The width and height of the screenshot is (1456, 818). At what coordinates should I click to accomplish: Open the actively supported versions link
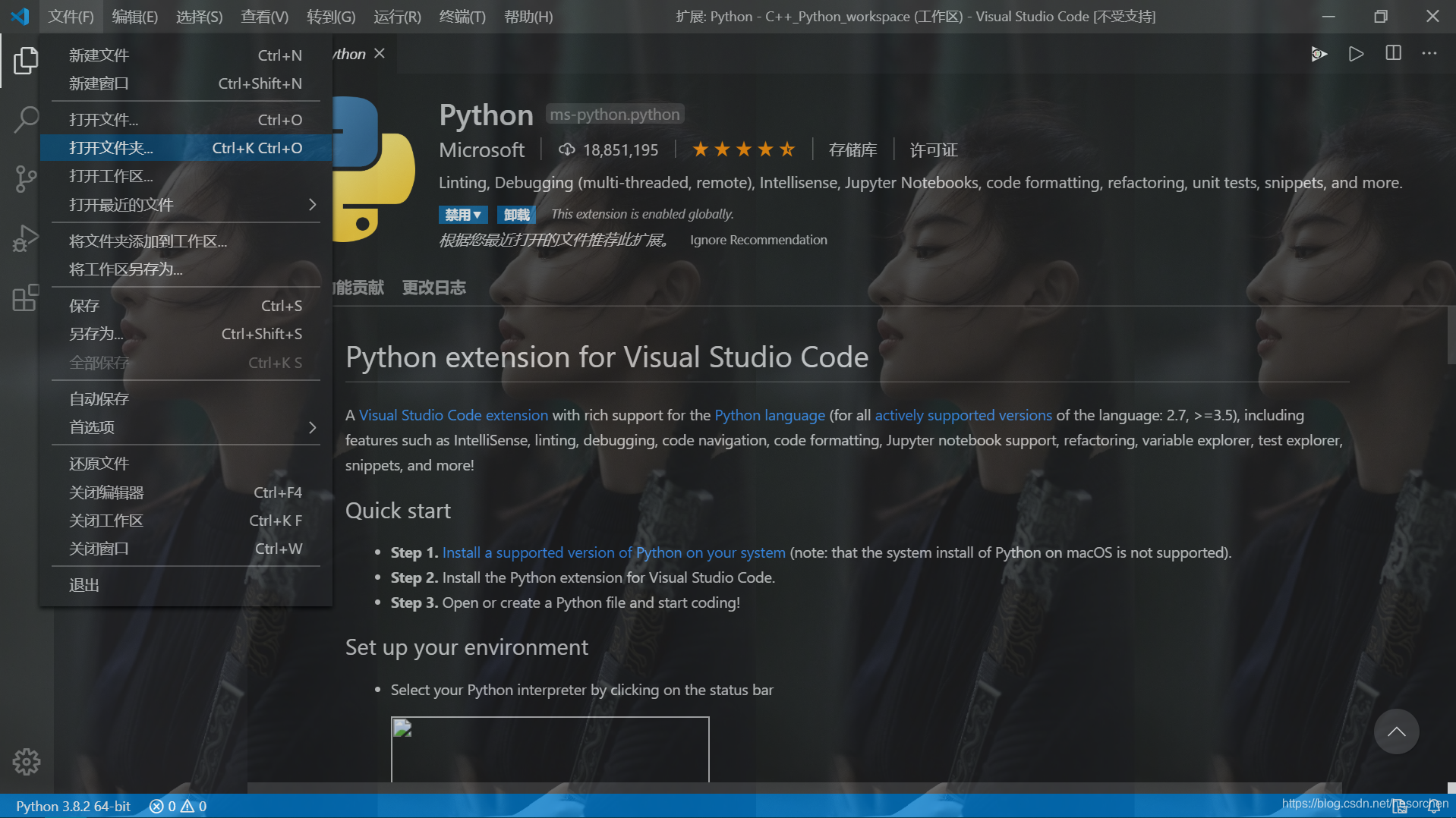[963, 415]
